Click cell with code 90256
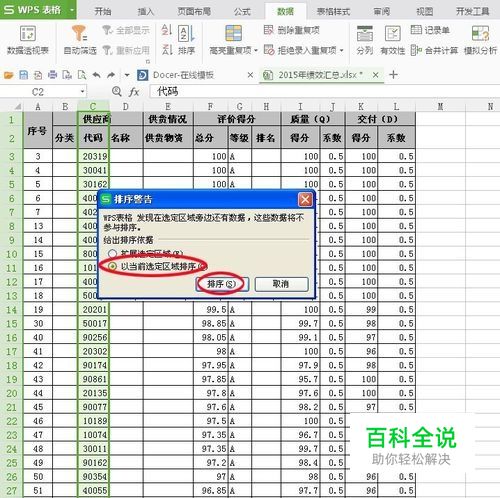 (93, 338)
